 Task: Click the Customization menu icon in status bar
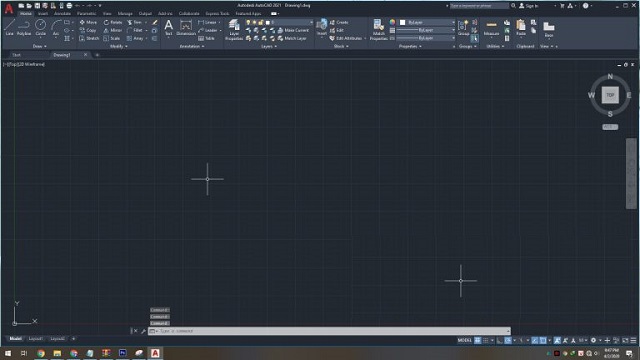tap(633, 340)
